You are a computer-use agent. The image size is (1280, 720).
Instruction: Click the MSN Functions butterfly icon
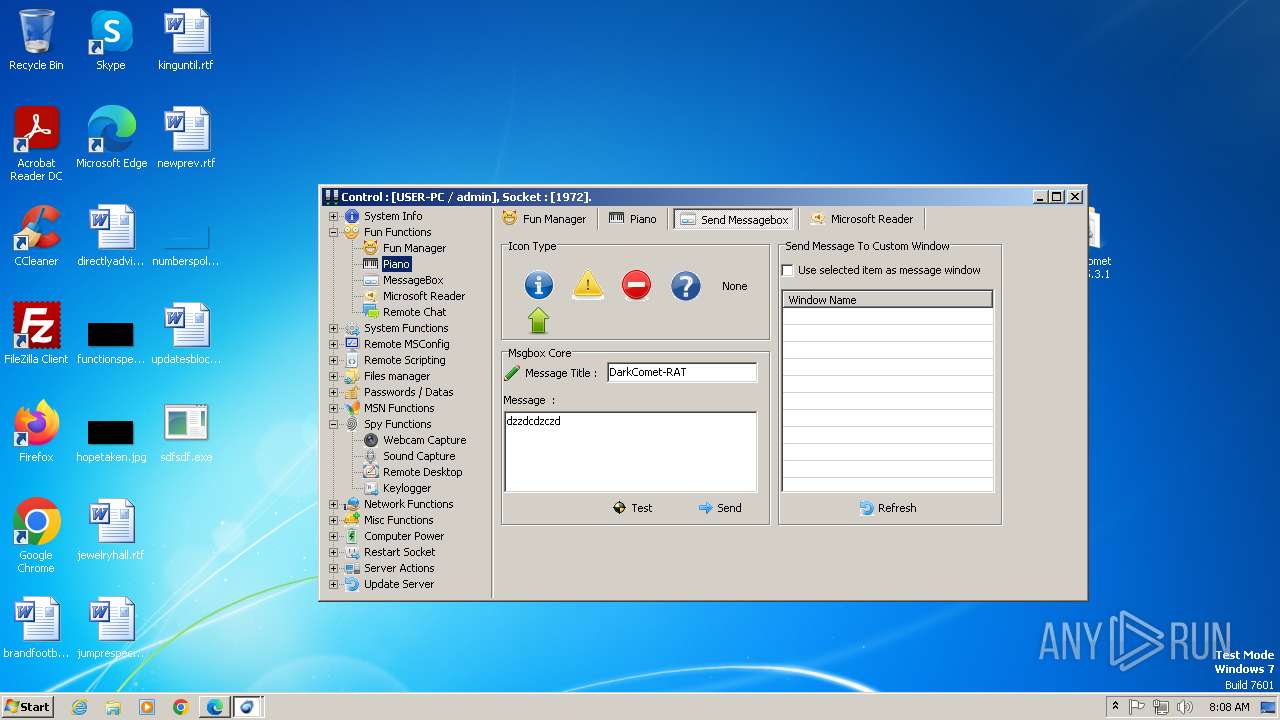[352, 408]
